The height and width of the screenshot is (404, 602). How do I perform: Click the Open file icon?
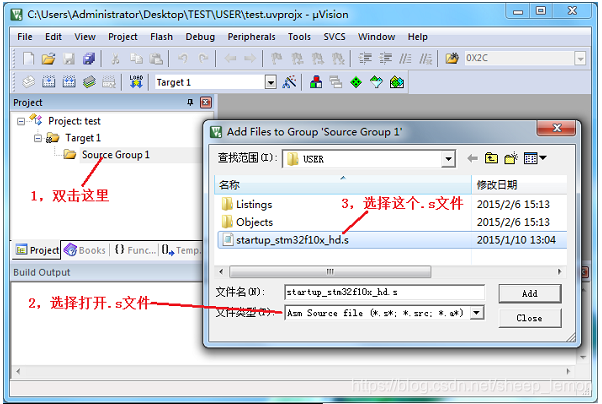[48, 58]
